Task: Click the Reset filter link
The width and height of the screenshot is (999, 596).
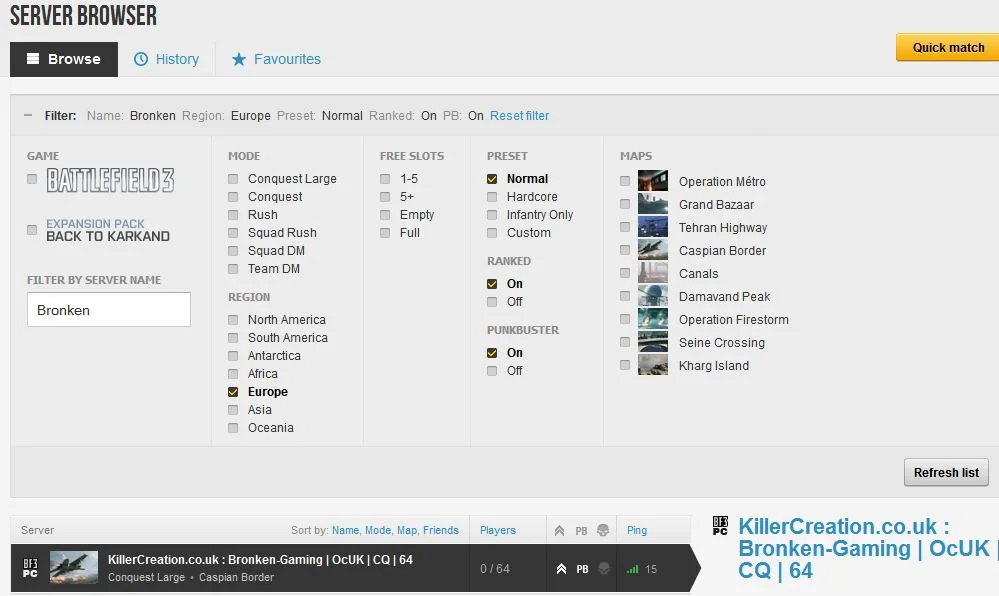Action: coord(519,115)
